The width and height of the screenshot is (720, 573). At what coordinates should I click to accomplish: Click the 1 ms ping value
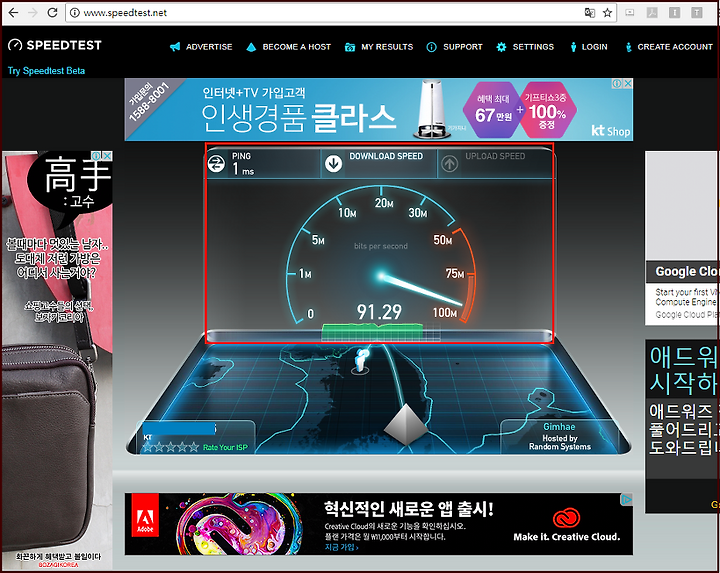click(243, 169)
